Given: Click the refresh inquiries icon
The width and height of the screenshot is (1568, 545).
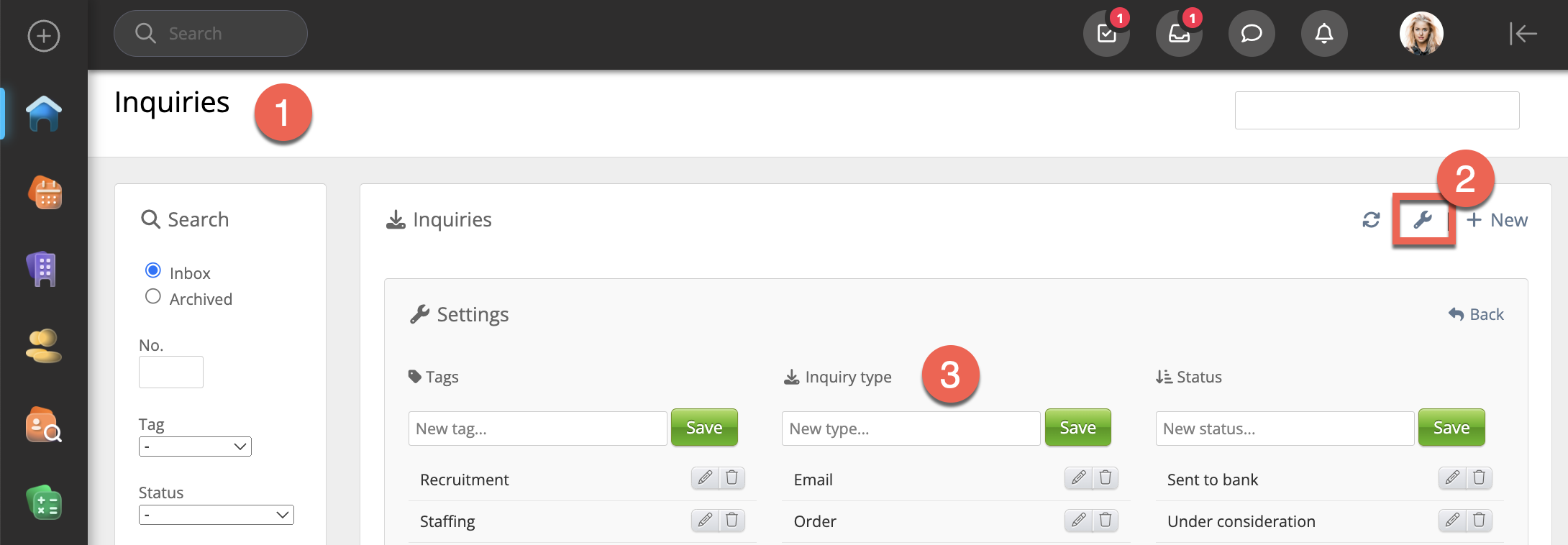Looking at the screenshot, I should tap(1371, 220).
